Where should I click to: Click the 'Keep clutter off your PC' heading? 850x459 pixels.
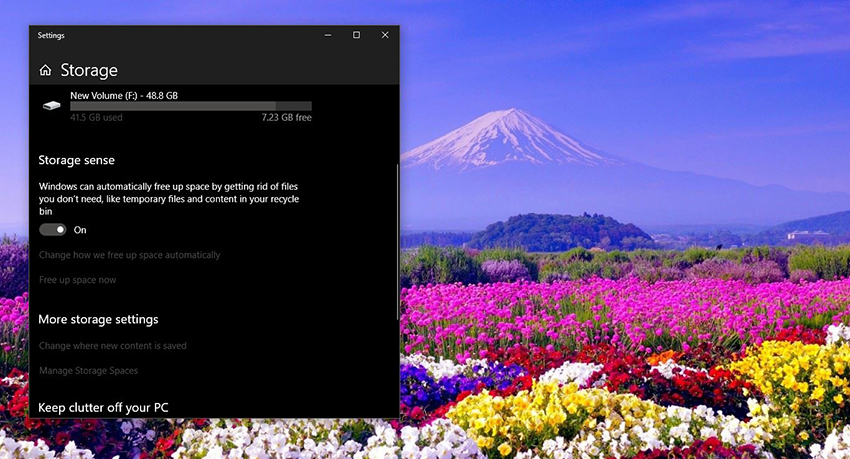pos(105,407)
